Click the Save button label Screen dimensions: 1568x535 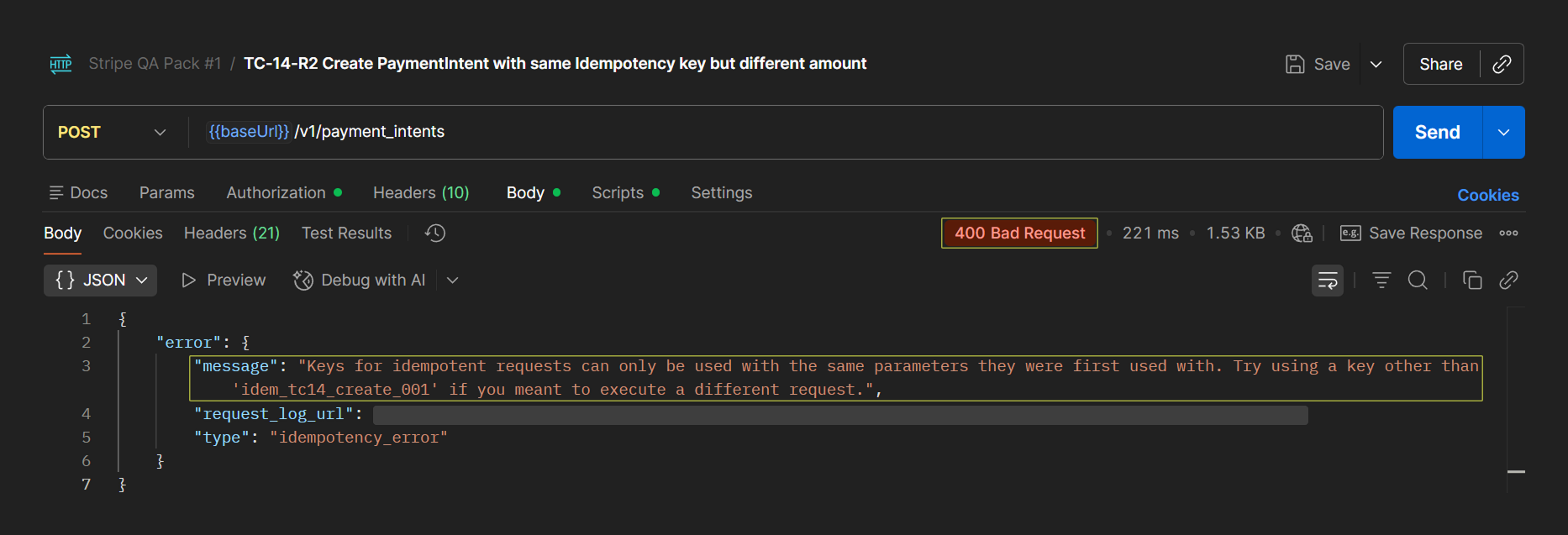(x=1332, y=64)
